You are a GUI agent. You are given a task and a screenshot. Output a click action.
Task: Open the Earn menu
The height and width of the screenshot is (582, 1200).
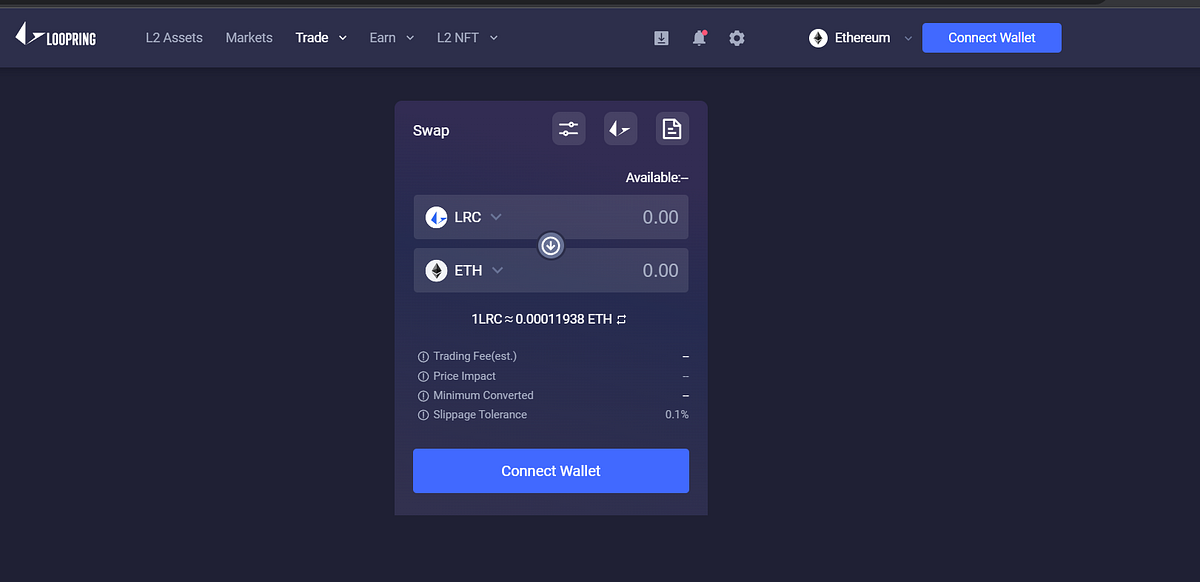click(390, 37)
